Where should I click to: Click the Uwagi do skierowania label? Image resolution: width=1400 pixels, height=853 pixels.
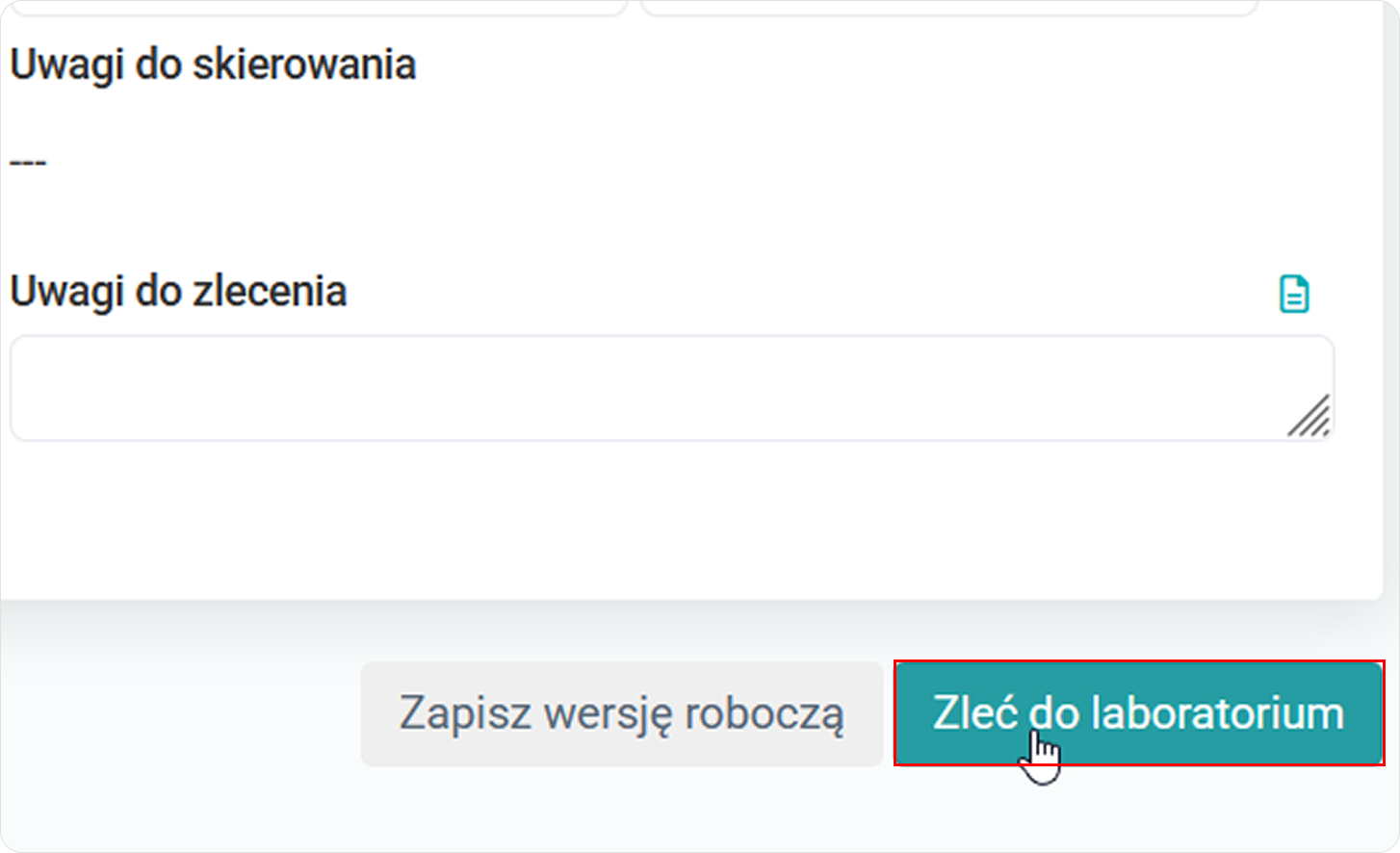coord(213,65)
